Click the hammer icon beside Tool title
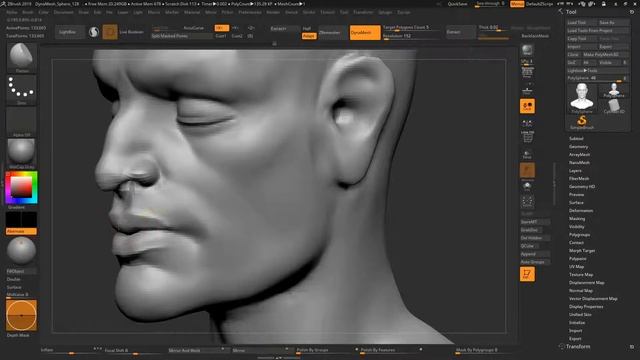Image resolution: width=640 pixels, height=360 pixels. 561,11
